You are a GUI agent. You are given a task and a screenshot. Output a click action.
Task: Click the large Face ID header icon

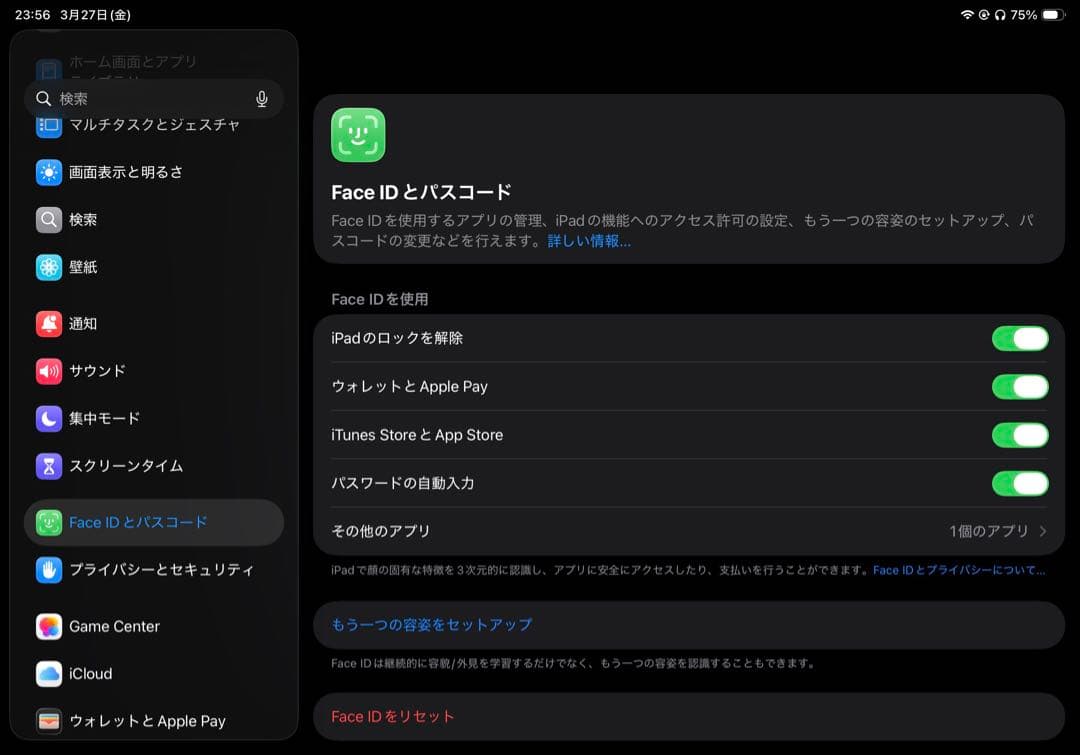point(358,135)
